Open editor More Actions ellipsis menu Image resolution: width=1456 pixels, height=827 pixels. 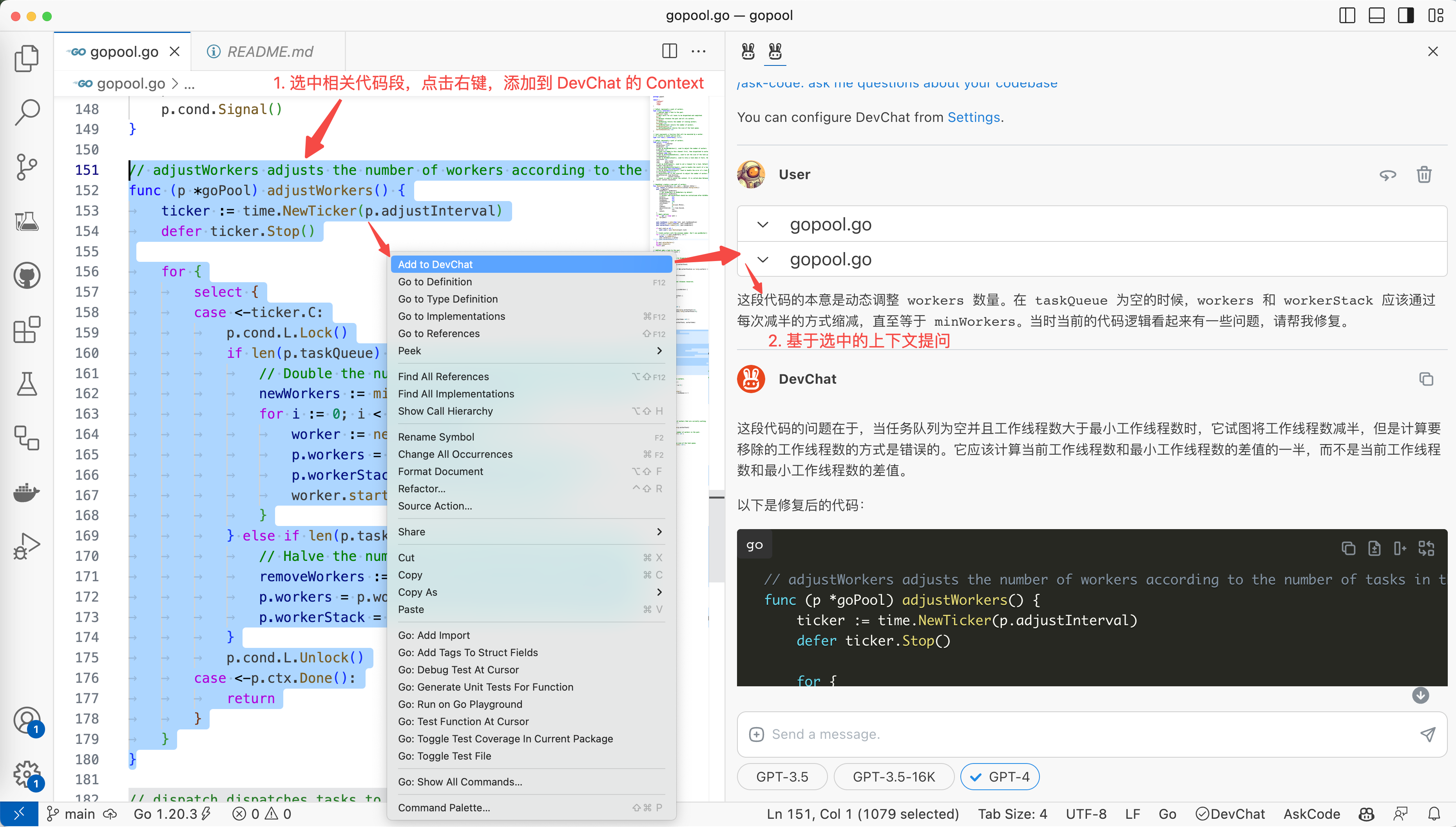(x=698, y=51)
